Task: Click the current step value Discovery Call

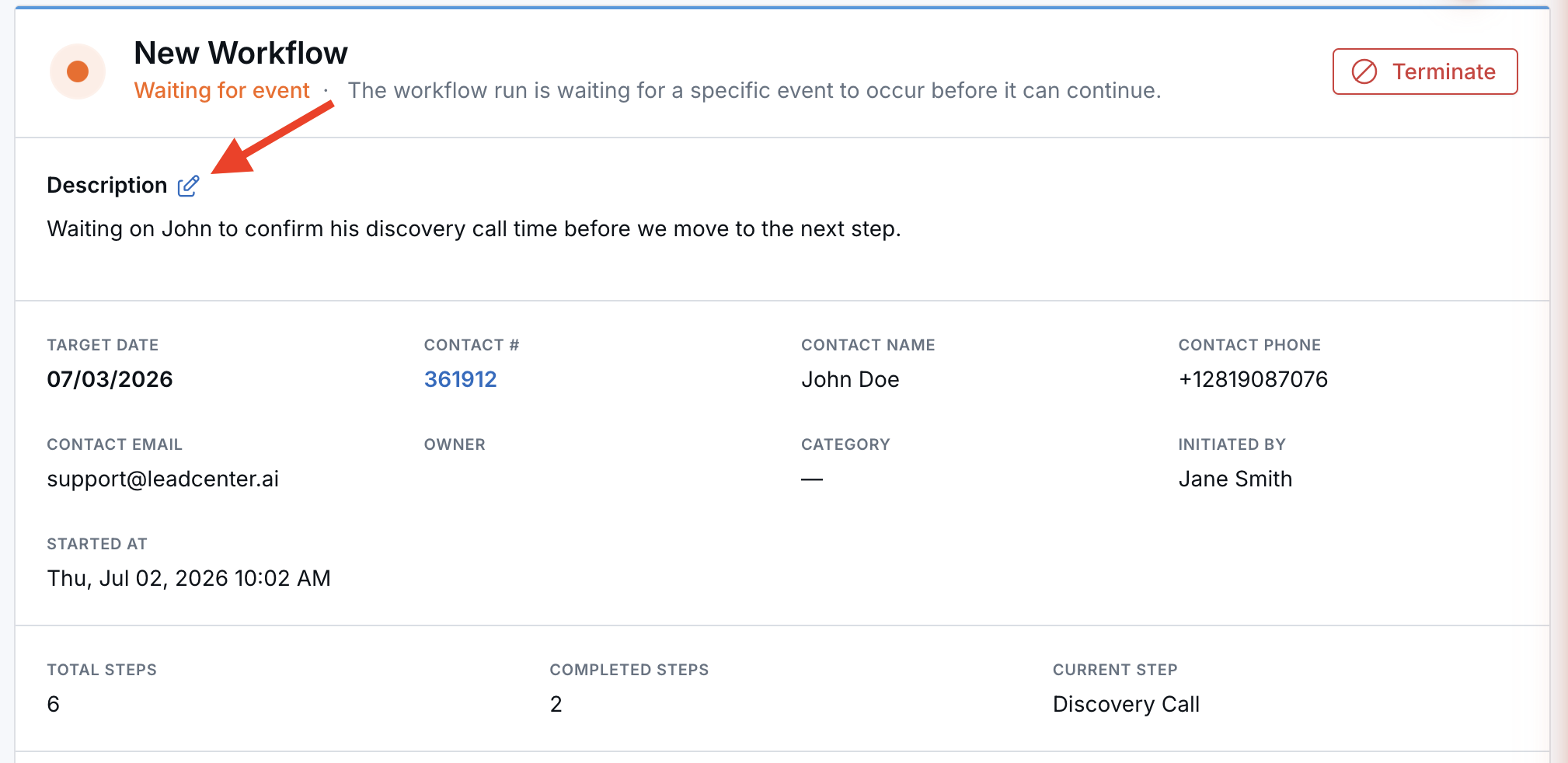Action: (x=1126, y=704)
